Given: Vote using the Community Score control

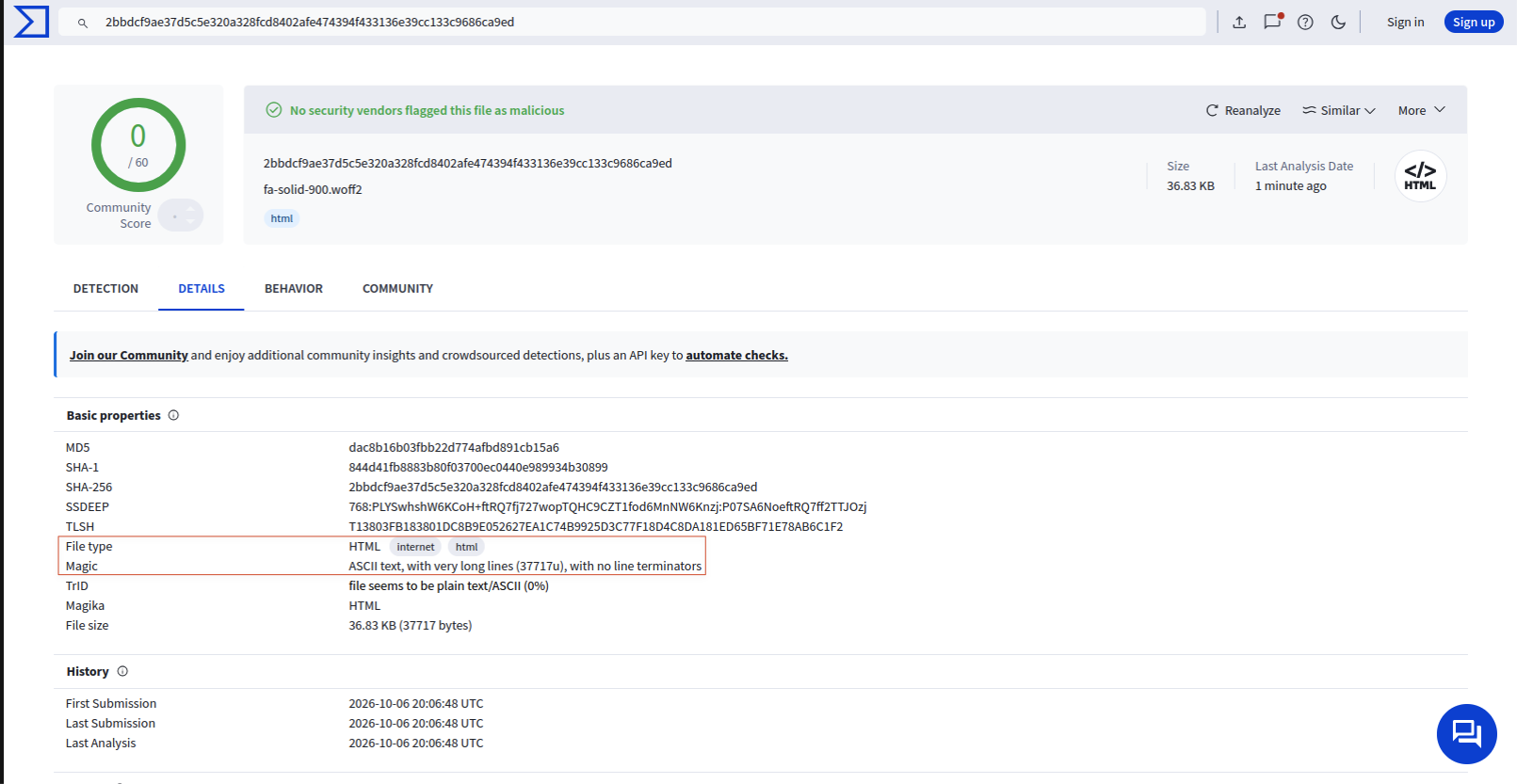Looking at the screenshot, I should click(x=181, y=216).
